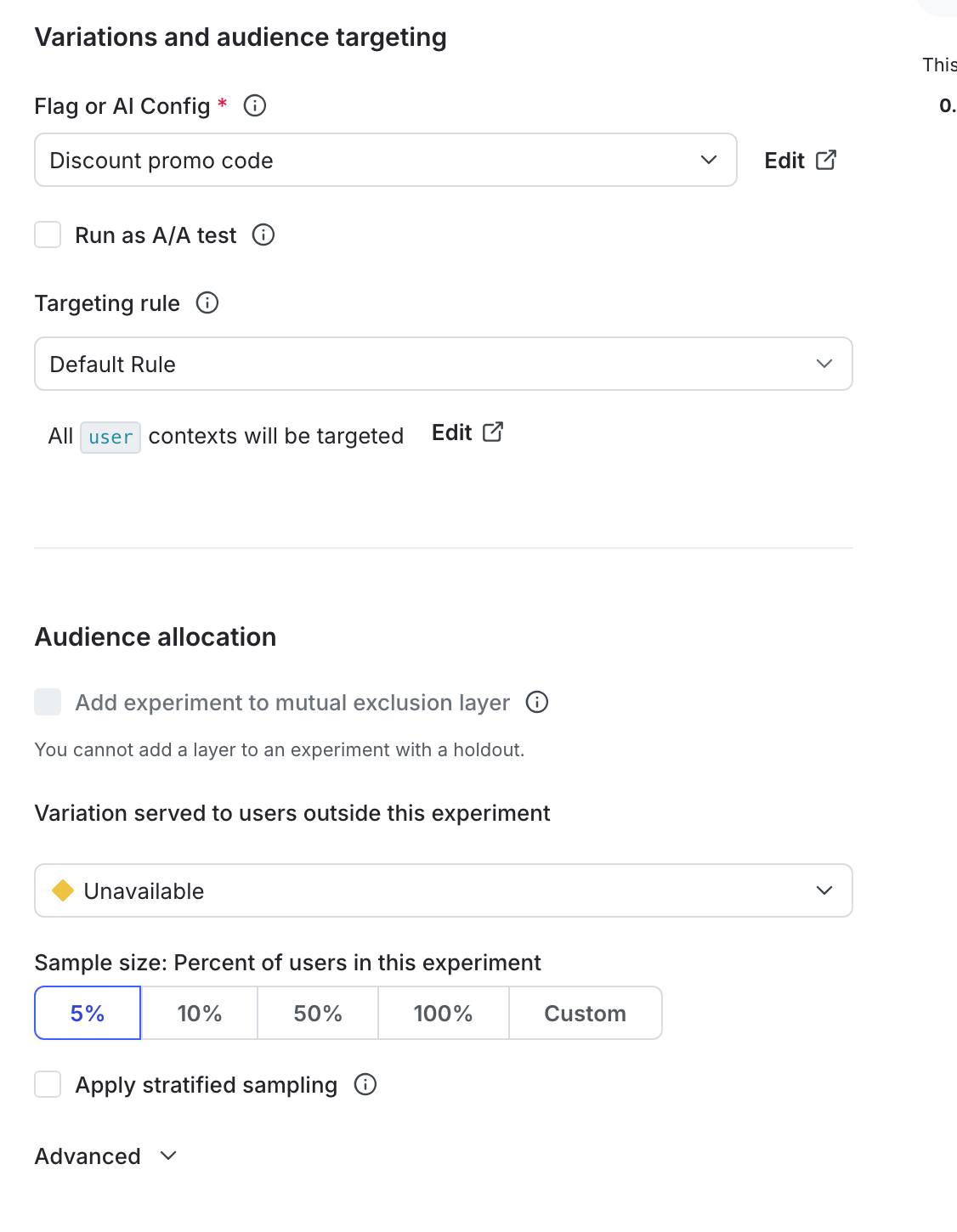Switch to the Custom sample size option

coord(585,1013)
